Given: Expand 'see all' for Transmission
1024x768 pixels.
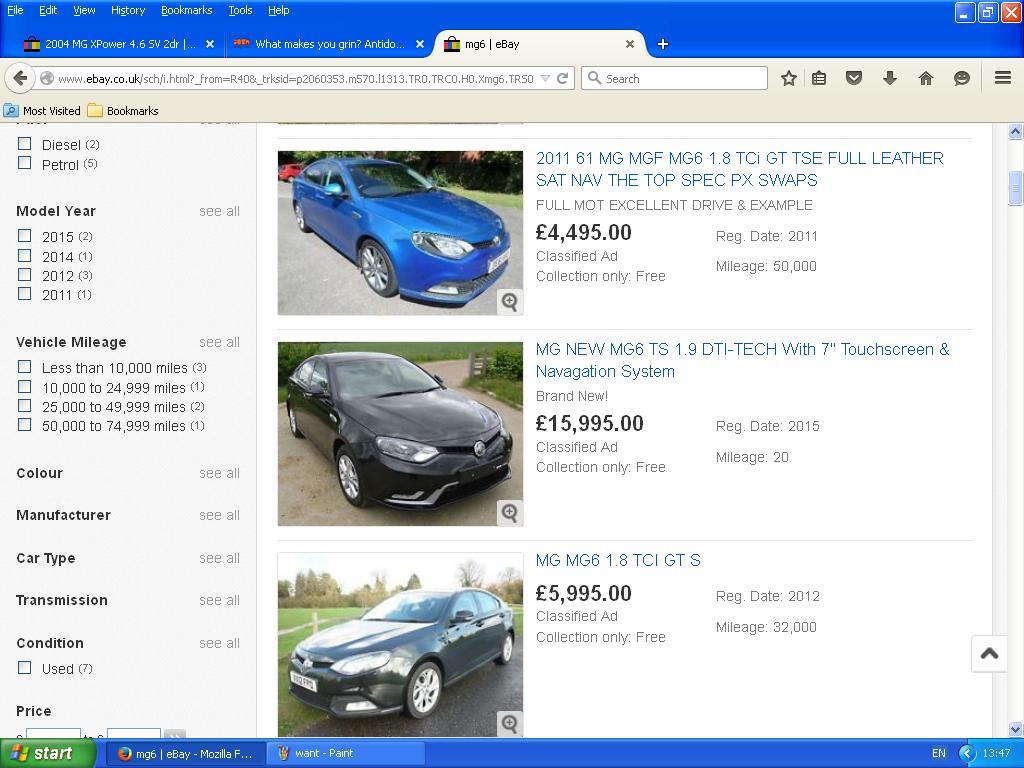Looking at the screenshot, I should [x=219, y=600].
